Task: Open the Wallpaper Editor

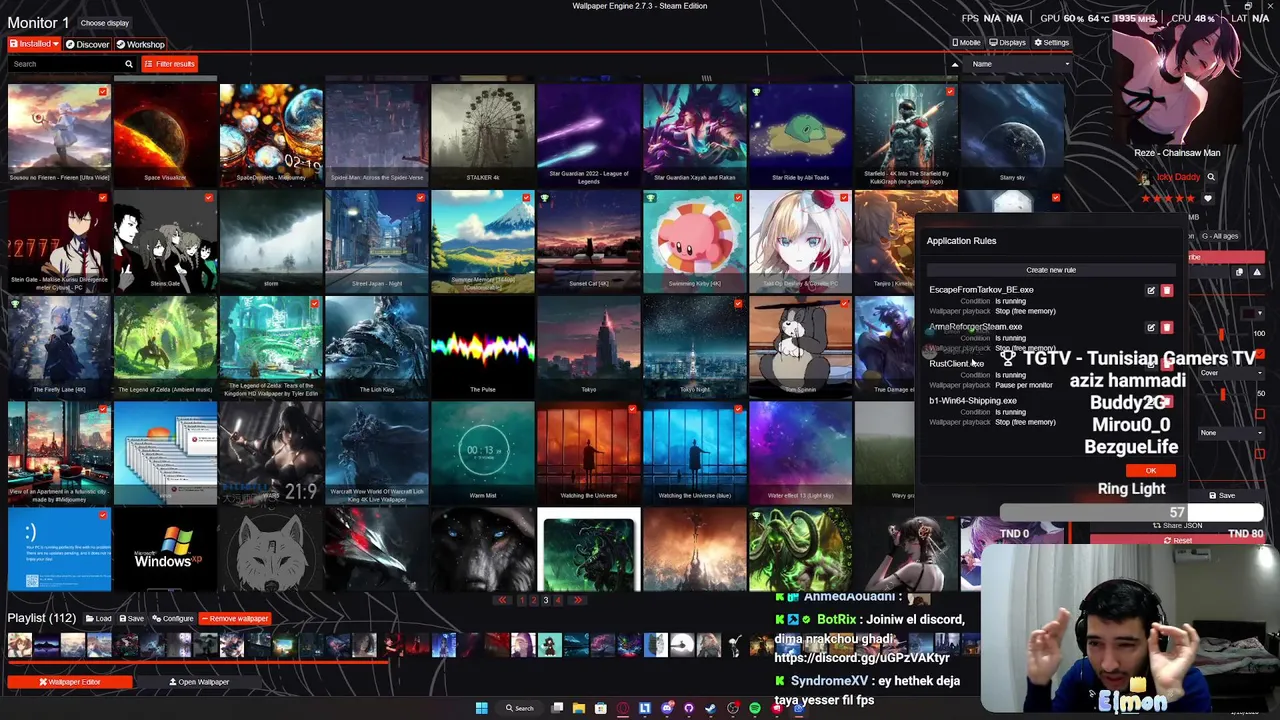Action: 70,682
